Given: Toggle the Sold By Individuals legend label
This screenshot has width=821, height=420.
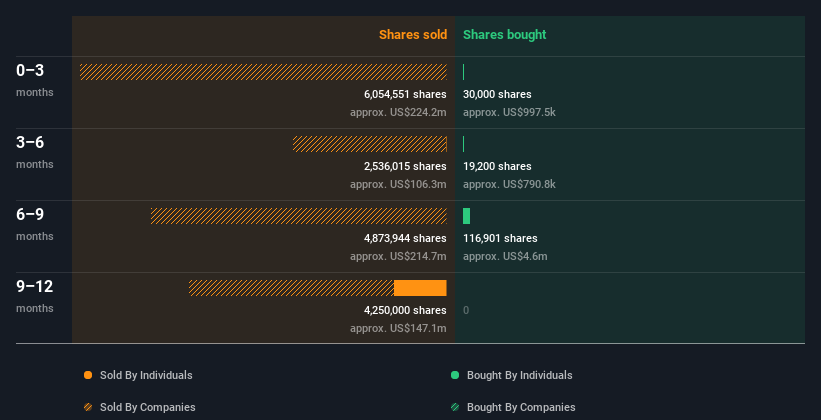Looking at the screenshot, I should [146, 375].
